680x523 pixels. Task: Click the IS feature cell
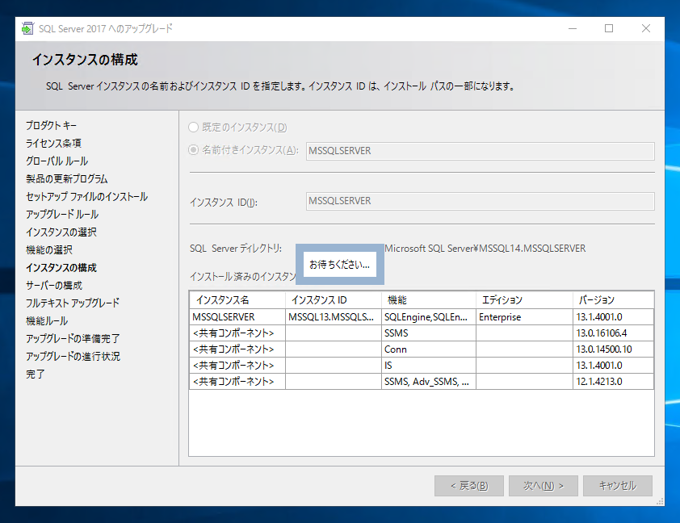click(428, 365)
